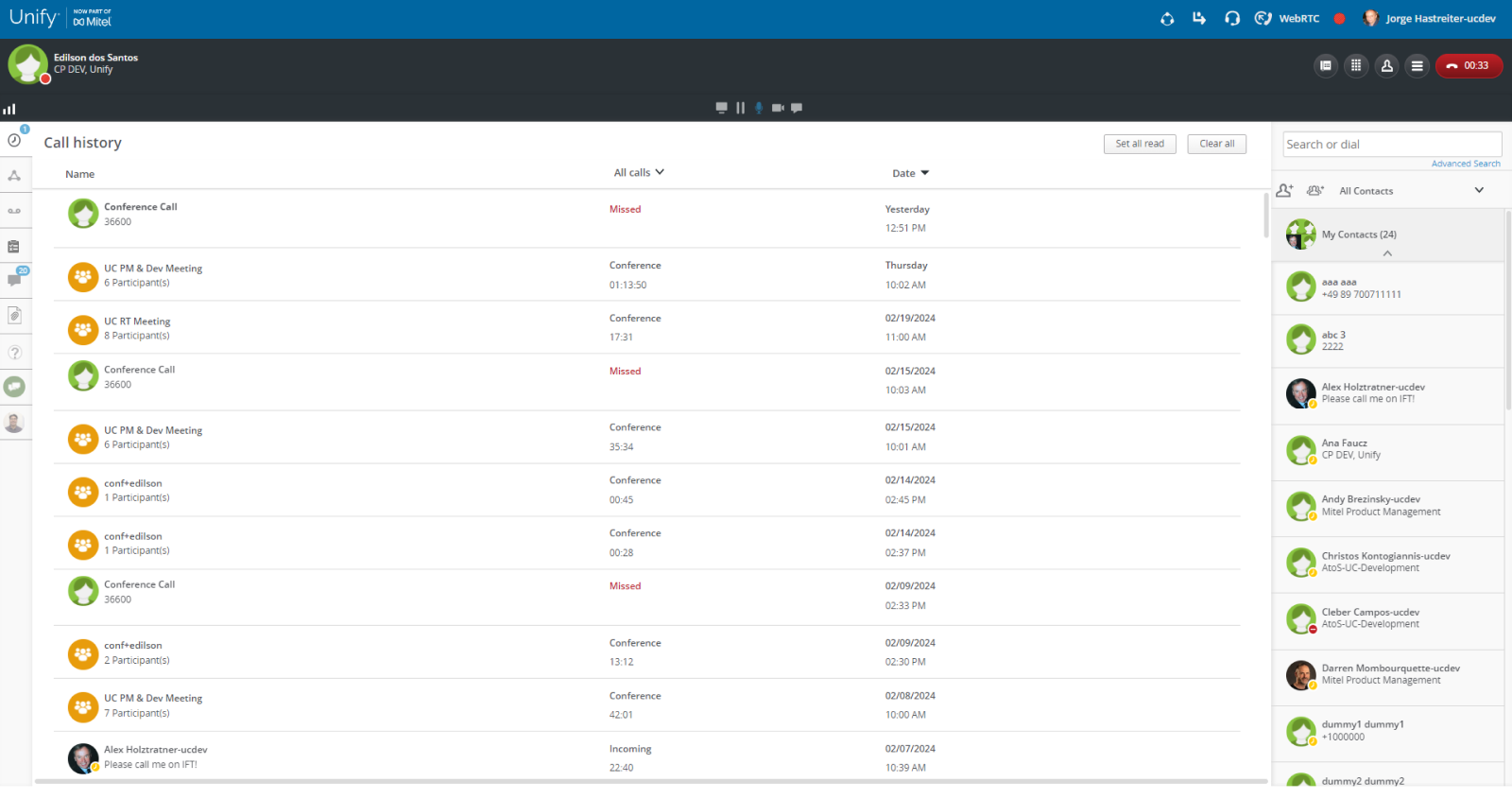
Task: Open the chat messages sidebar icon
Action: [x=15, y=279]
